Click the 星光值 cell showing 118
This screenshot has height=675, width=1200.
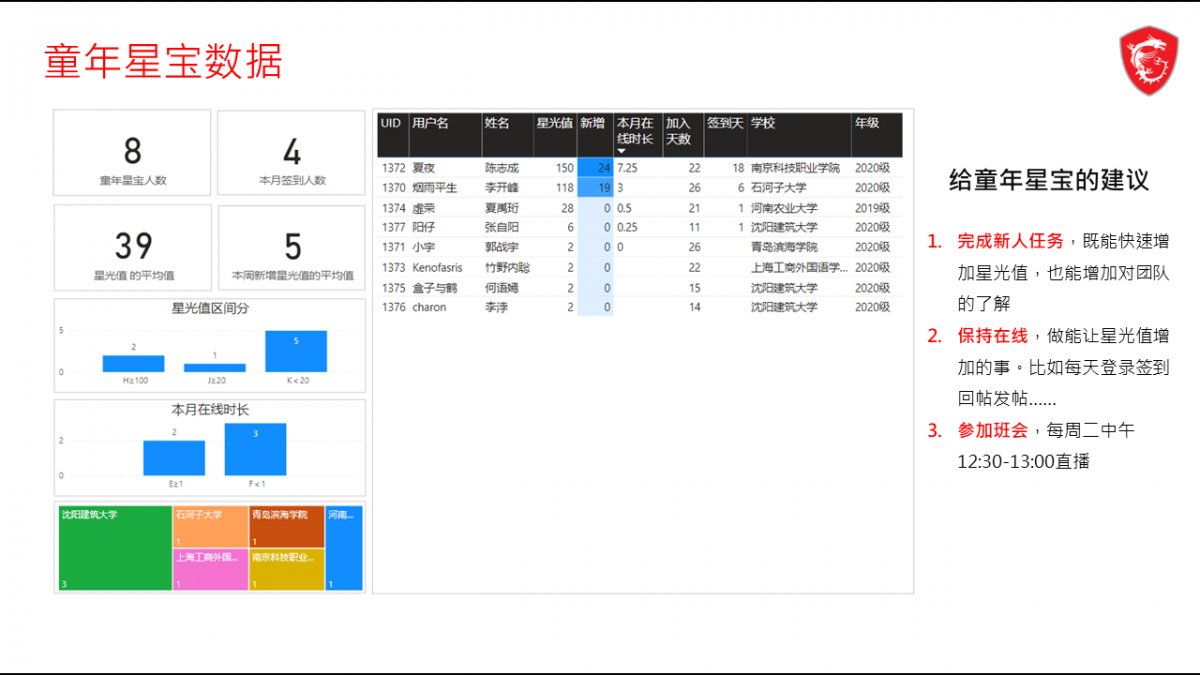564,188
